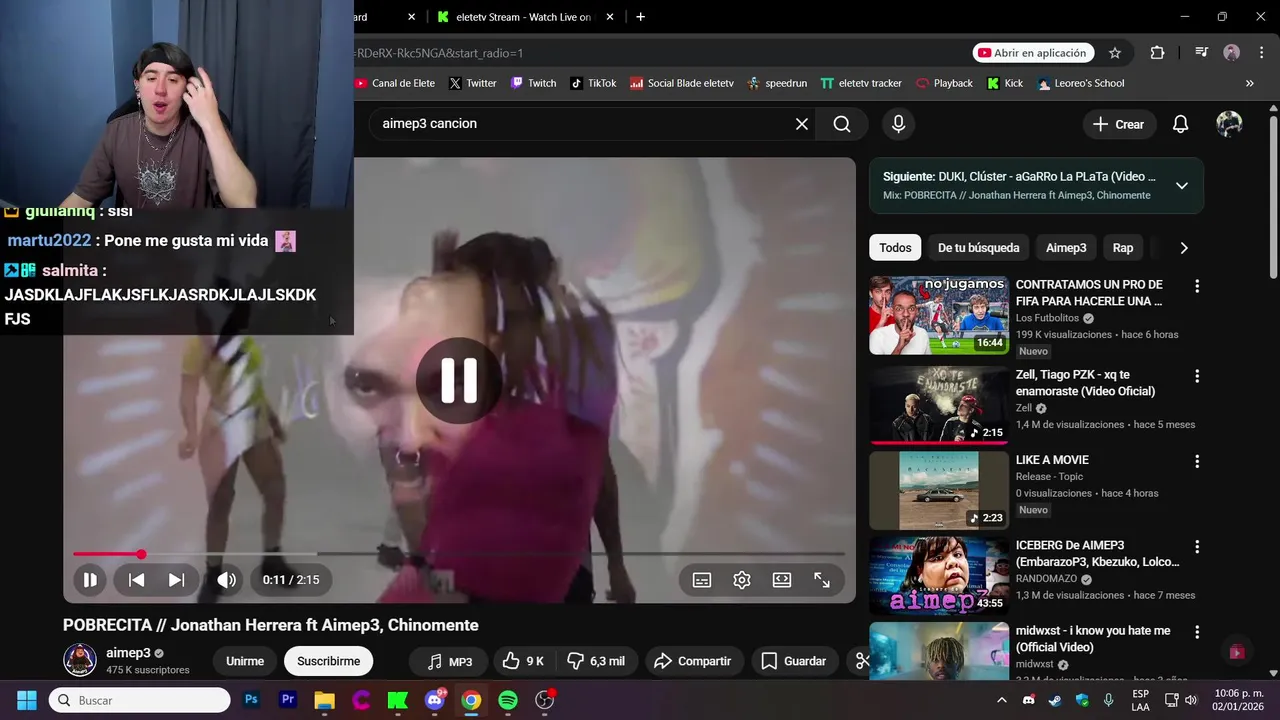Open the Compartir share dialog
Screen dimensions: 1280x720
(x=692, y=661)
